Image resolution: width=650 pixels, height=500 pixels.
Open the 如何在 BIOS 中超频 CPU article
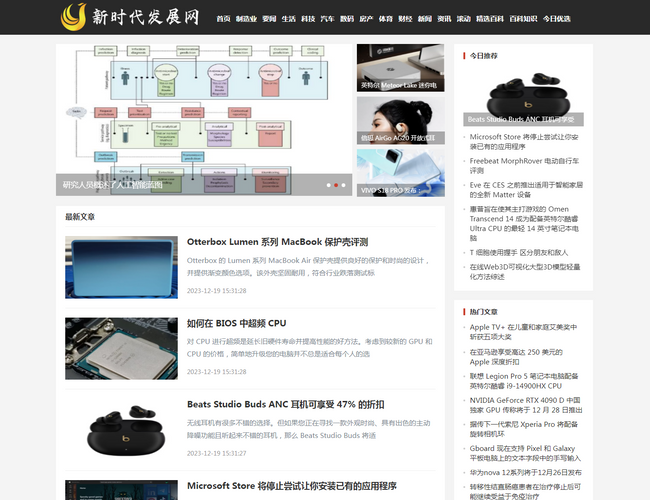coord(236,324)
